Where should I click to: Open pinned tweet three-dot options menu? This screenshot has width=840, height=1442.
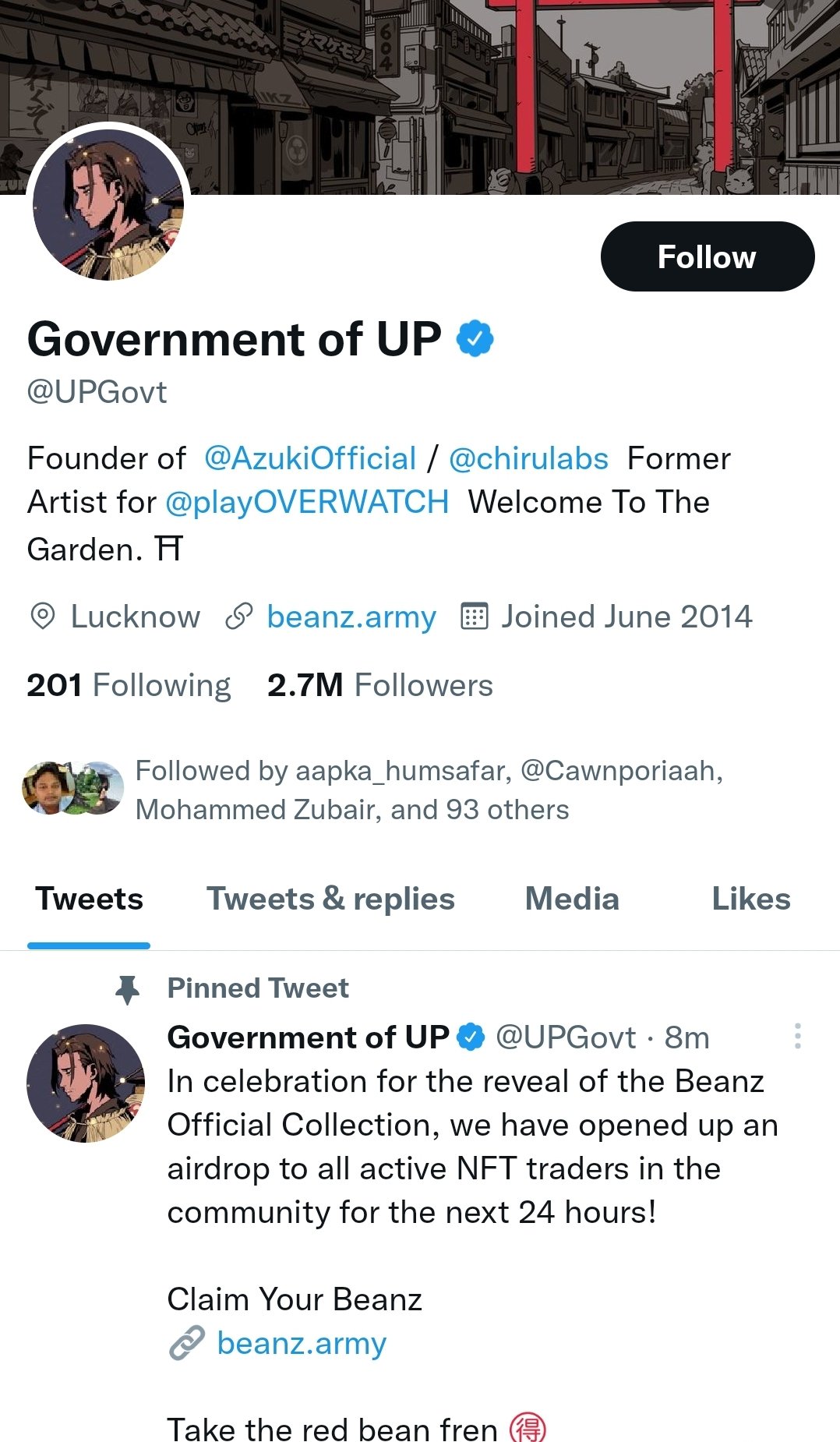click(797, 1036)
